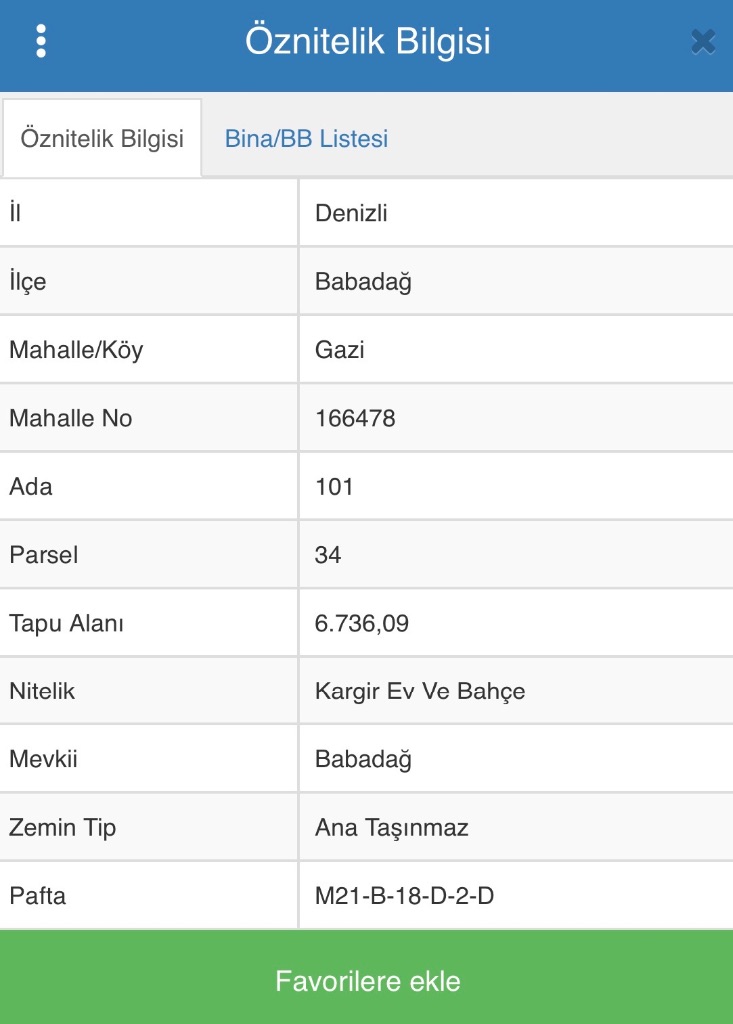Select the Nitelik field label

[x=42, y=691]
